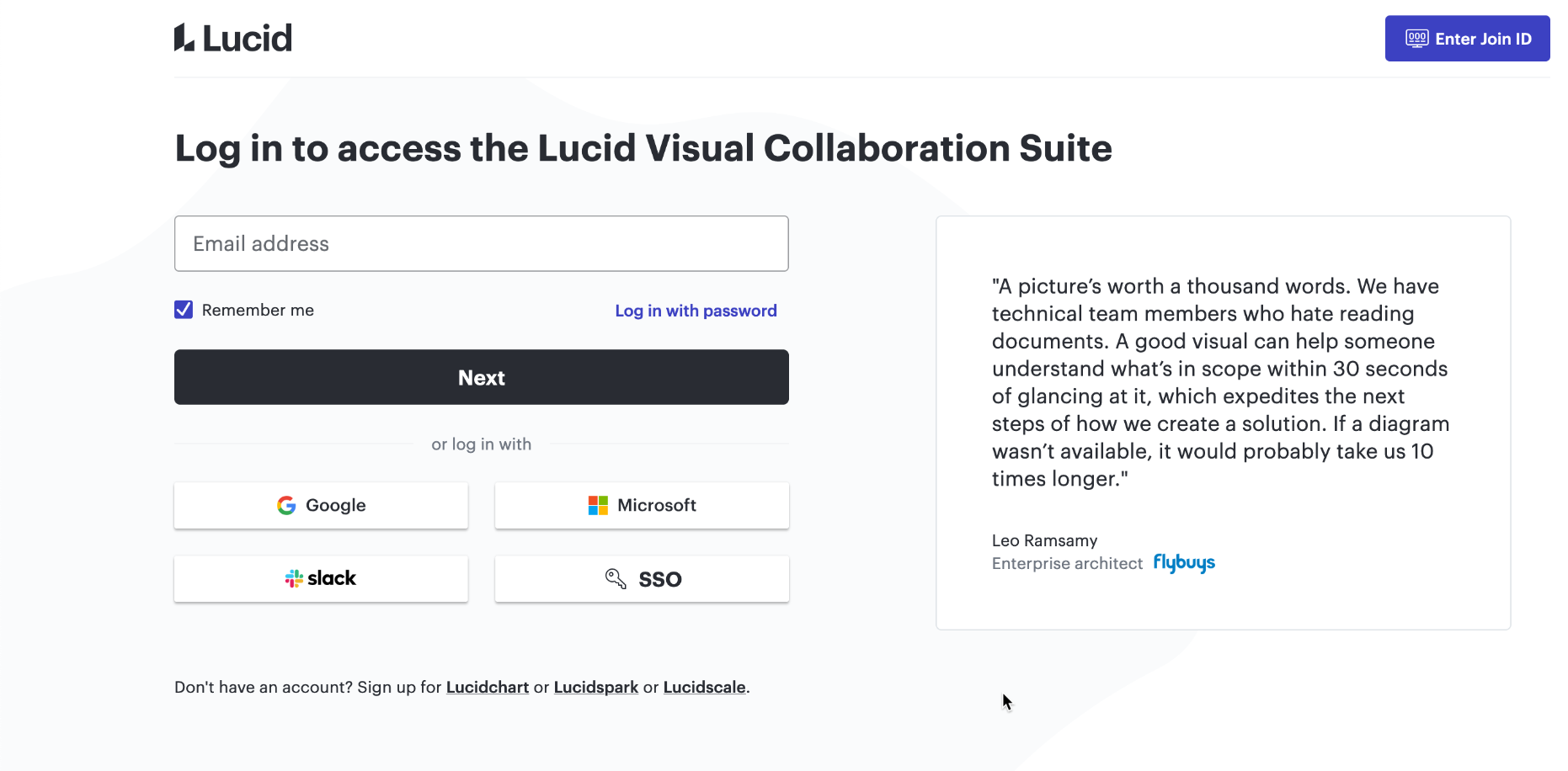This screenshot has height=771, width=1568.
Task: Open the Lucidspark sign-up link
Action: 596,687
